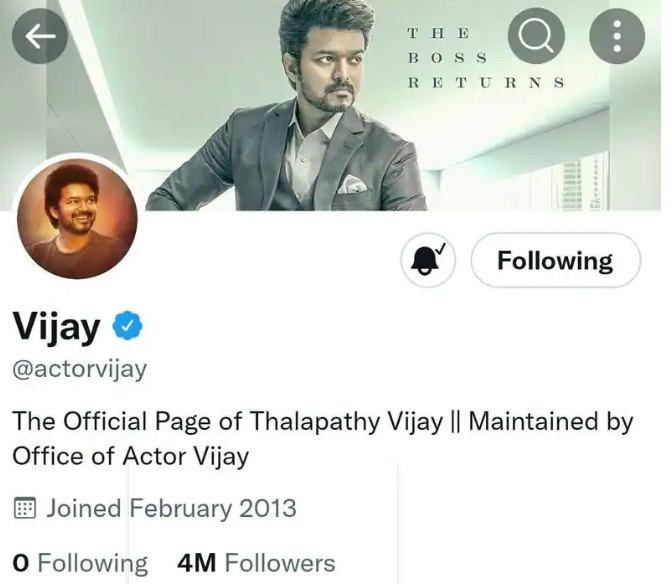Toggle the notification bell for Vijay
672x584 pixels.
point(428,260)
